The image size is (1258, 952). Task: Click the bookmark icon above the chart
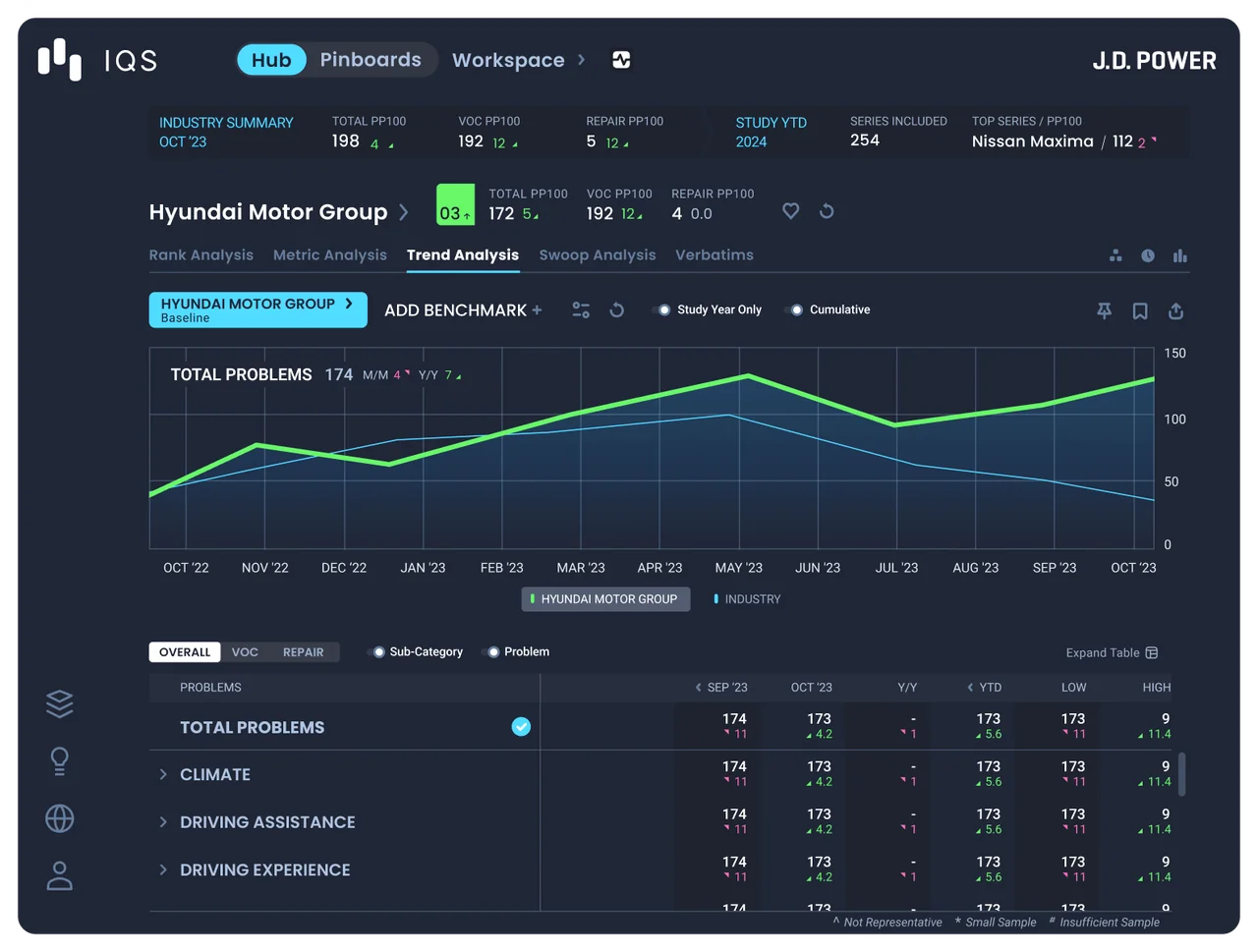point(1140,310)
